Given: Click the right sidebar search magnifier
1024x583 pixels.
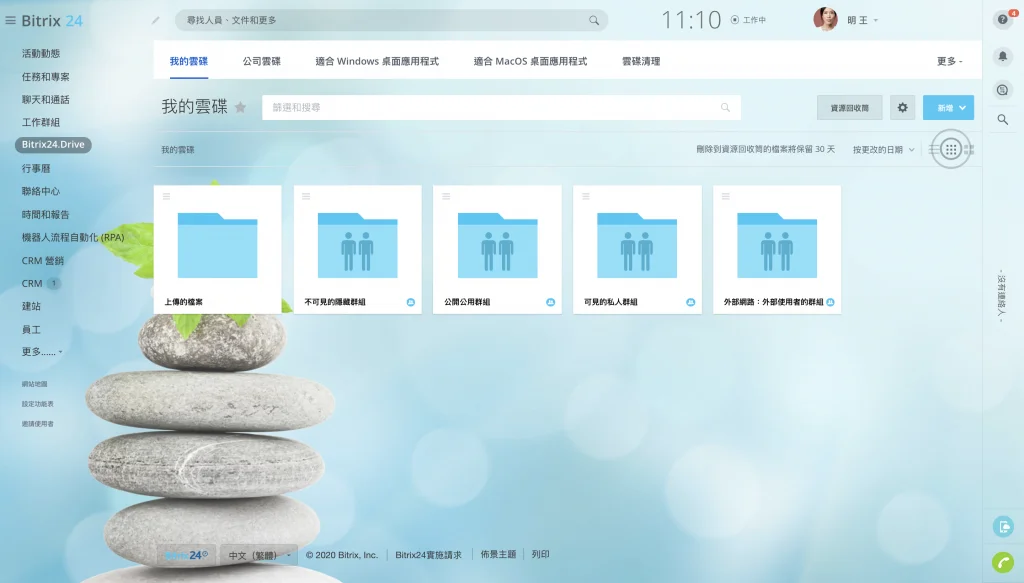Looking at the screenshot, I should pyautogui.click(x=1003, y=120).
